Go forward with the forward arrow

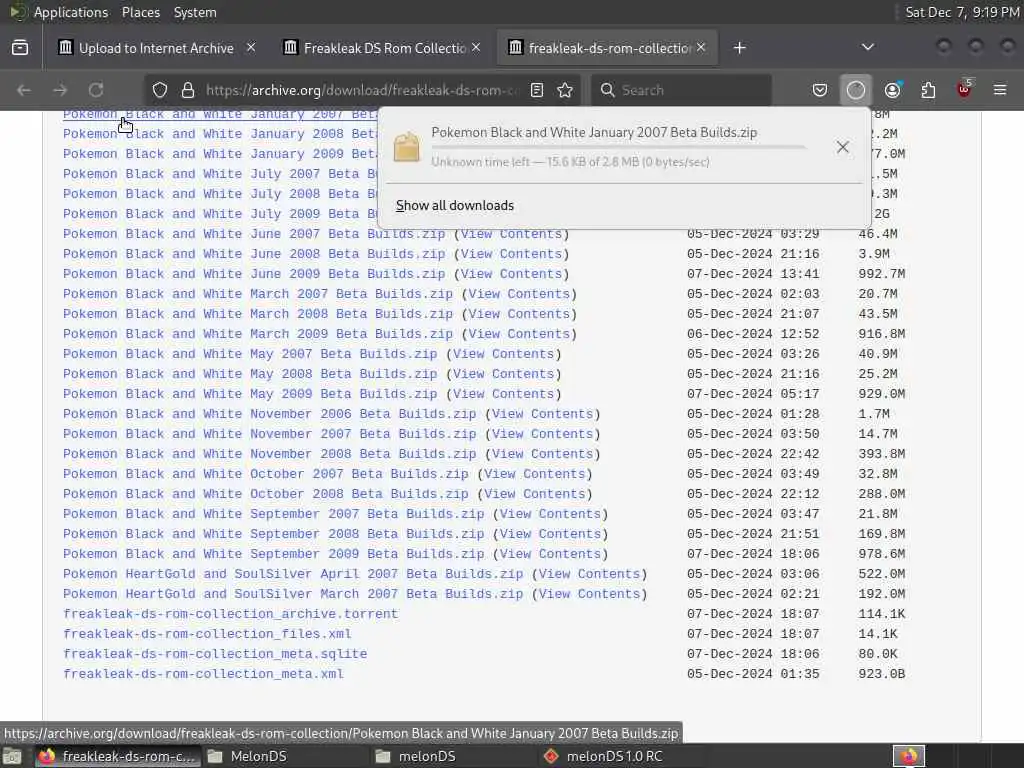60,90
